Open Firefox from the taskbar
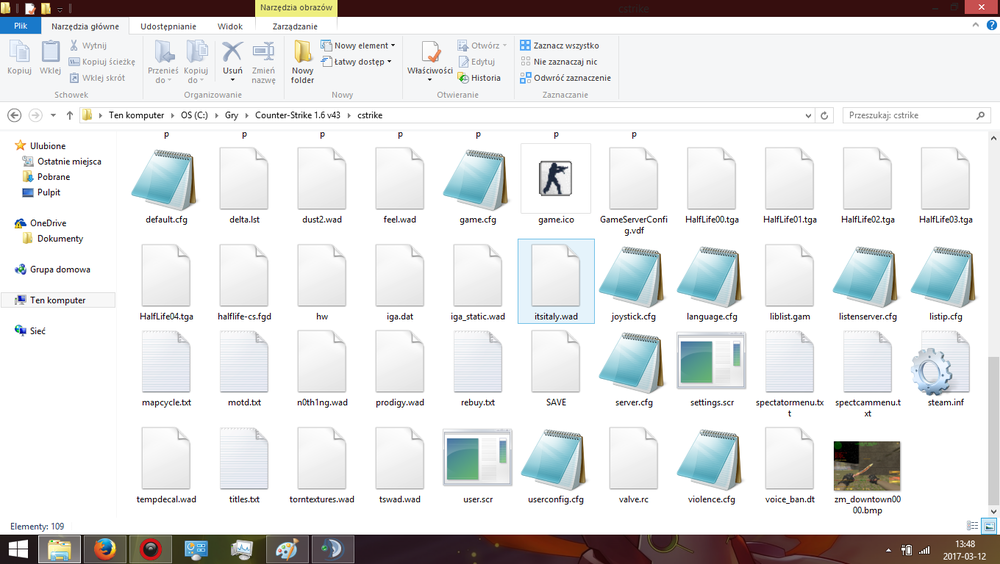This screenshot has height=564, width=1000. tap(106, 548)
